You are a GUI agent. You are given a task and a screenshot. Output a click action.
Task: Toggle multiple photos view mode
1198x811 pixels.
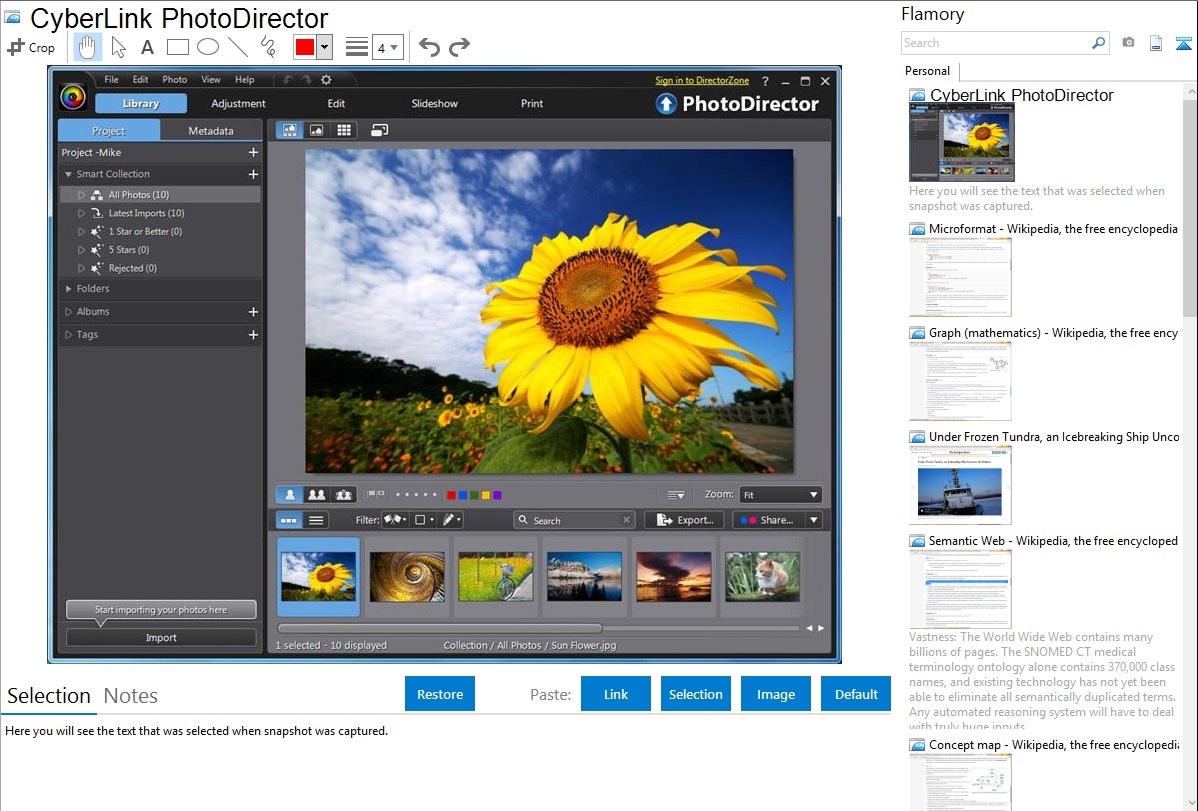coord(344,495)
